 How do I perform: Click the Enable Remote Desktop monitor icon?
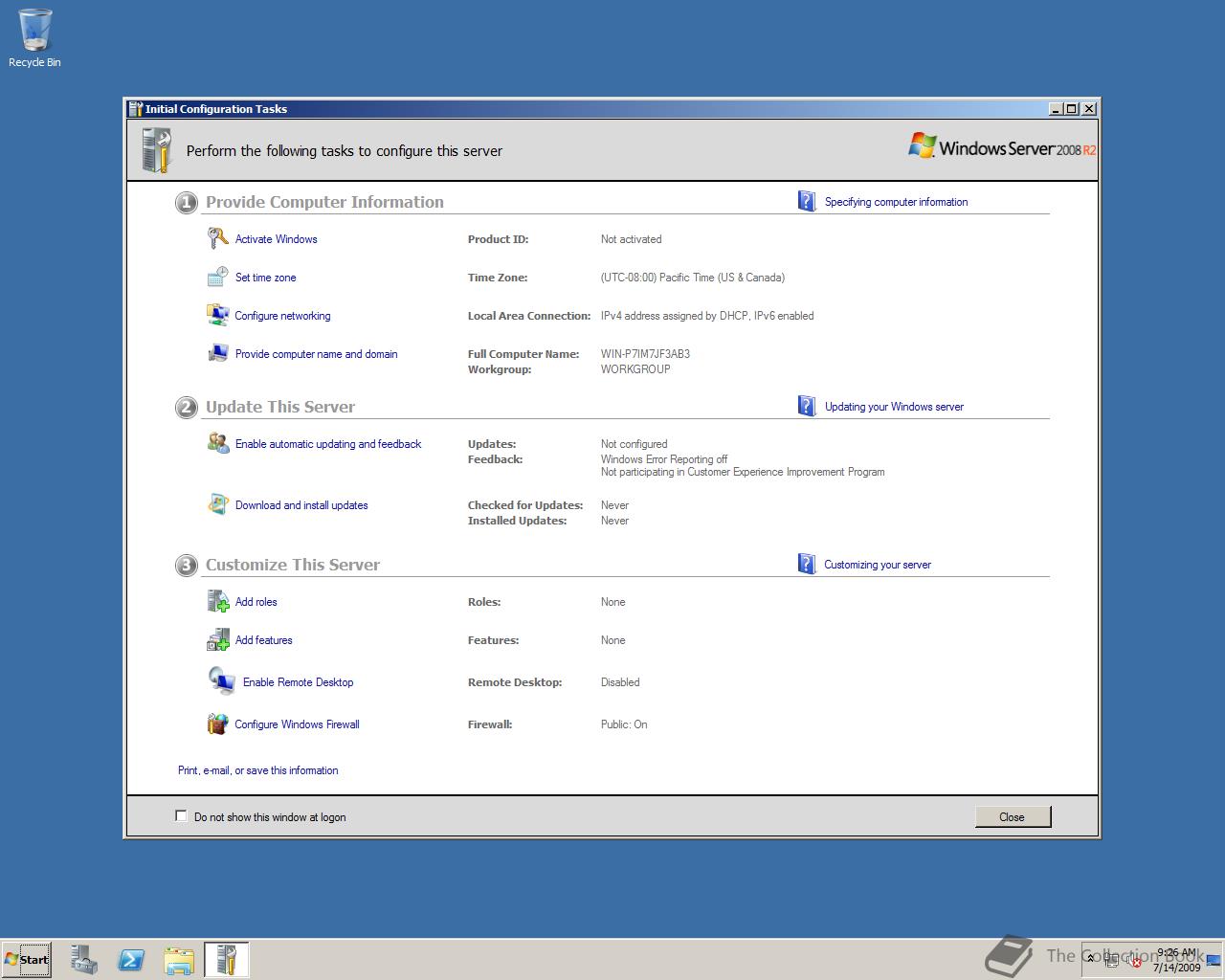(222, 681)
